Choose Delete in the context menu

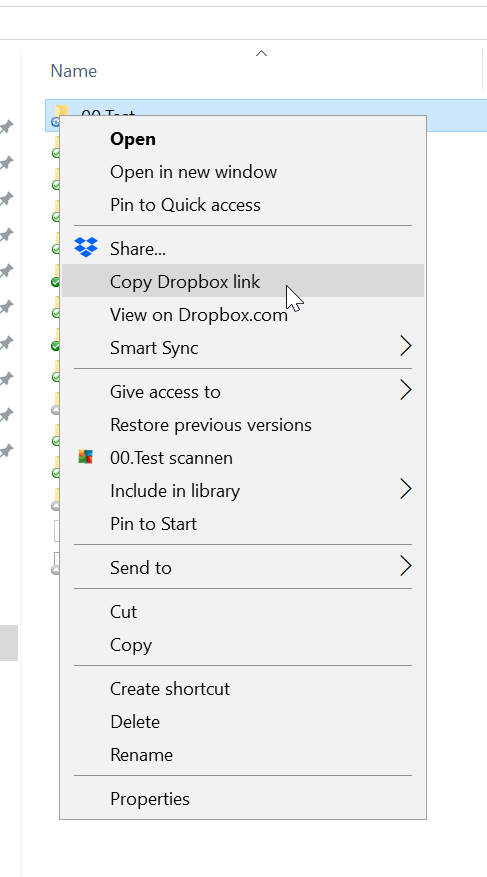243,722
